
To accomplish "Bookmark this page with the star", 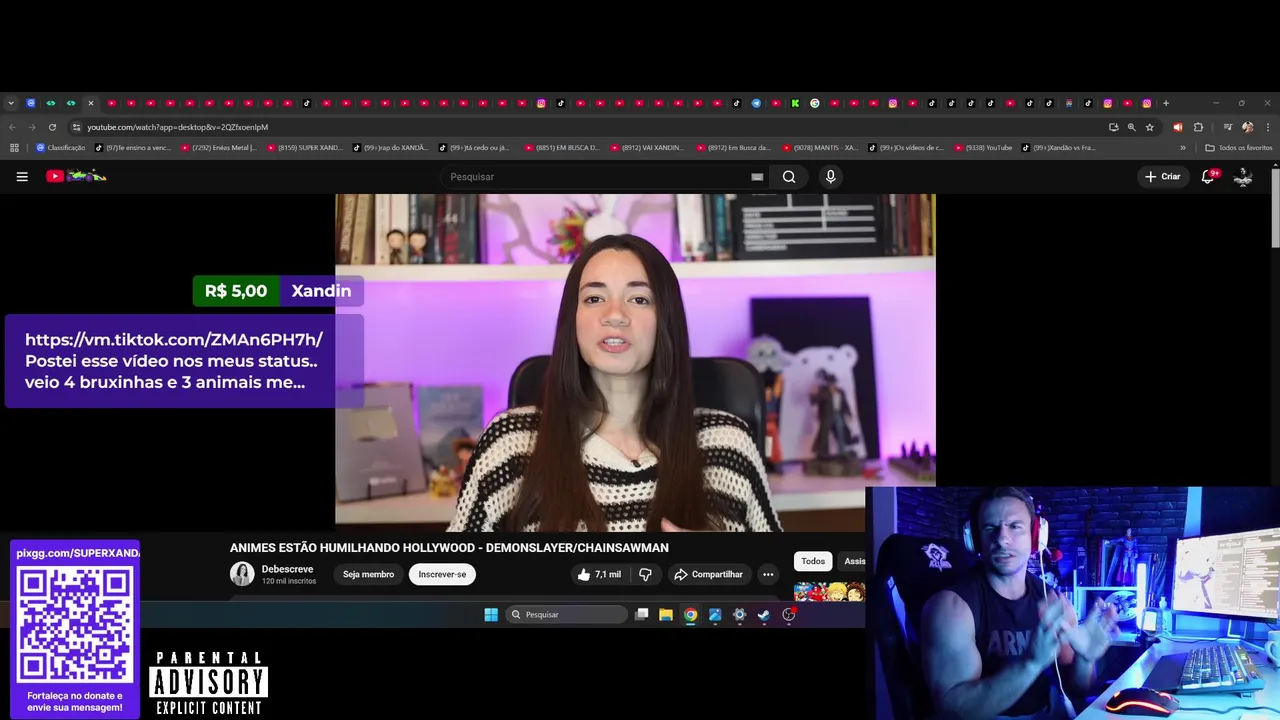I will click(1150, 127).
